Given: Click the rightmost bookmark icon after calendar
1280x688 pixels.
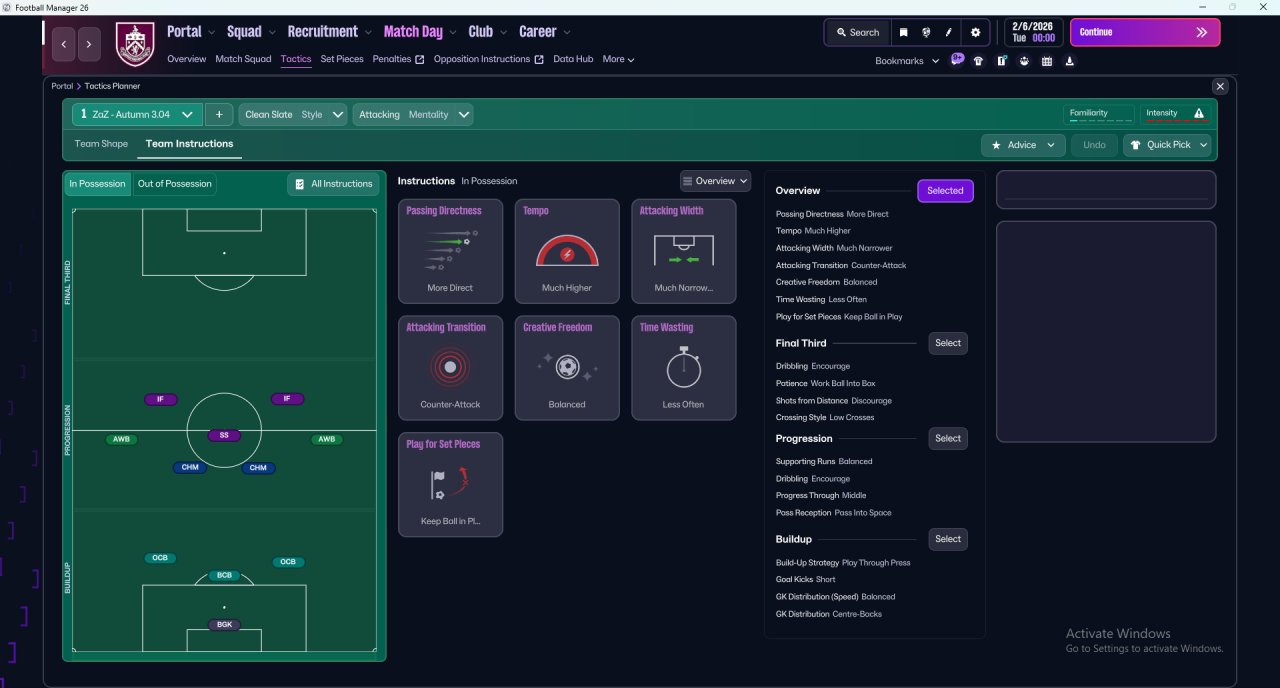Looking at the screenshot, I should pos(1070,61).
